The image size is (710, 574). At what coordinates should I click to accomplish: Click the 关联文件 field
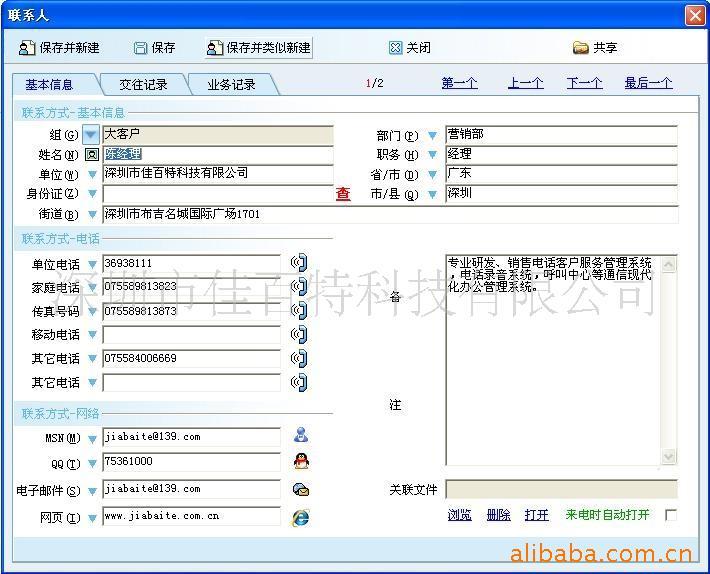tap(561, 489)
